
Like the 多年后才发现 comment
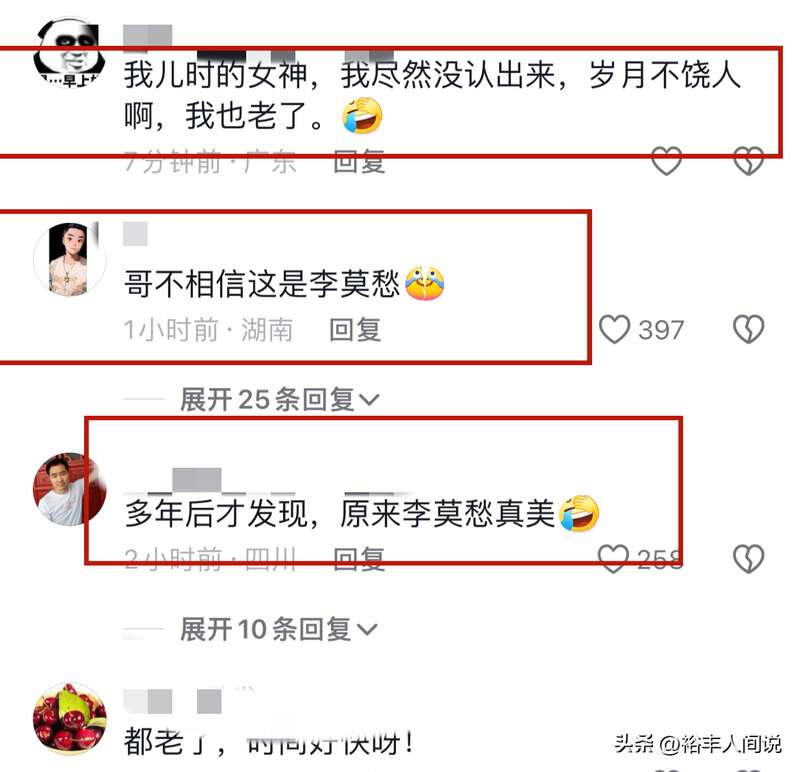pos(613,559)
